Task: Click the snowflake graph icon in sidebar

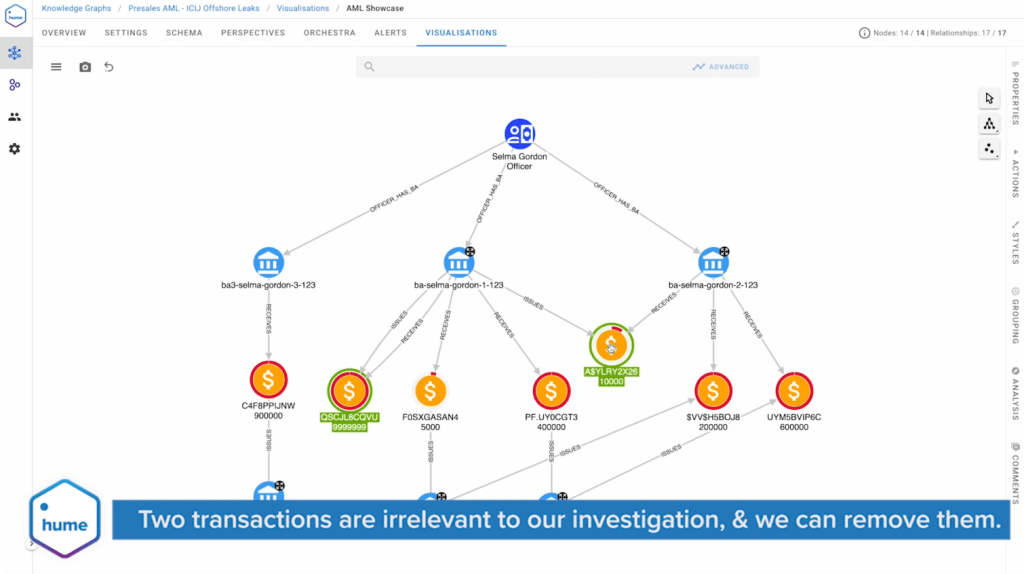Action: point(14,53)
